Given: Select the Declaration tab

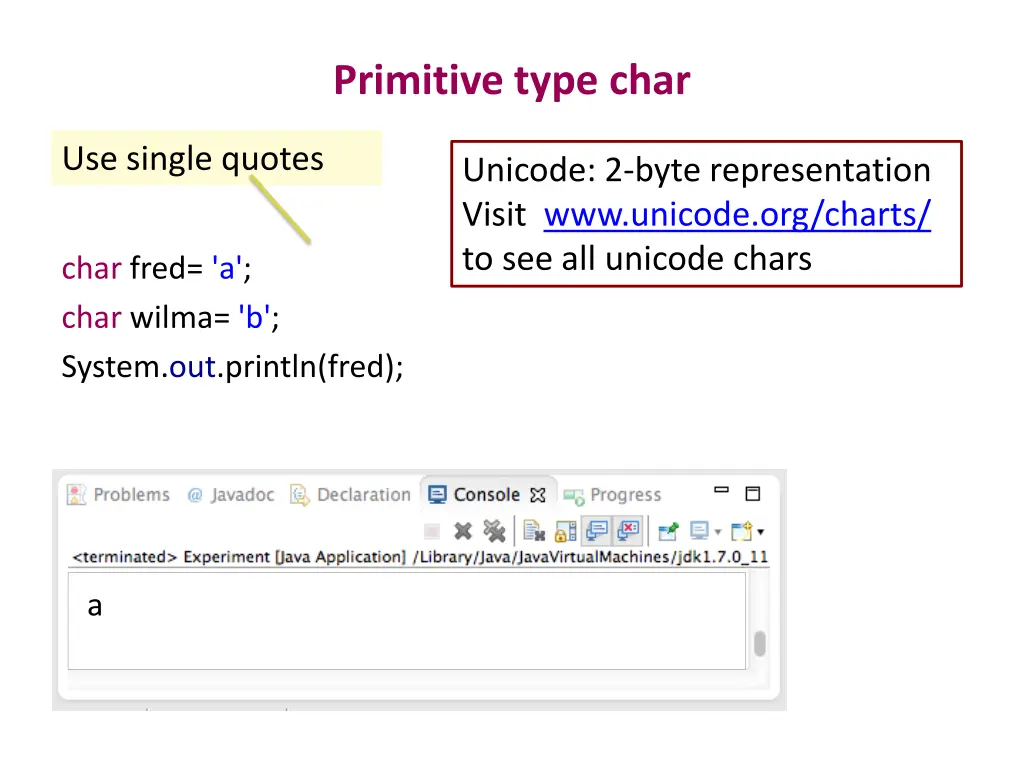Looking at the screenshot, I should click(x=351, y=495).
